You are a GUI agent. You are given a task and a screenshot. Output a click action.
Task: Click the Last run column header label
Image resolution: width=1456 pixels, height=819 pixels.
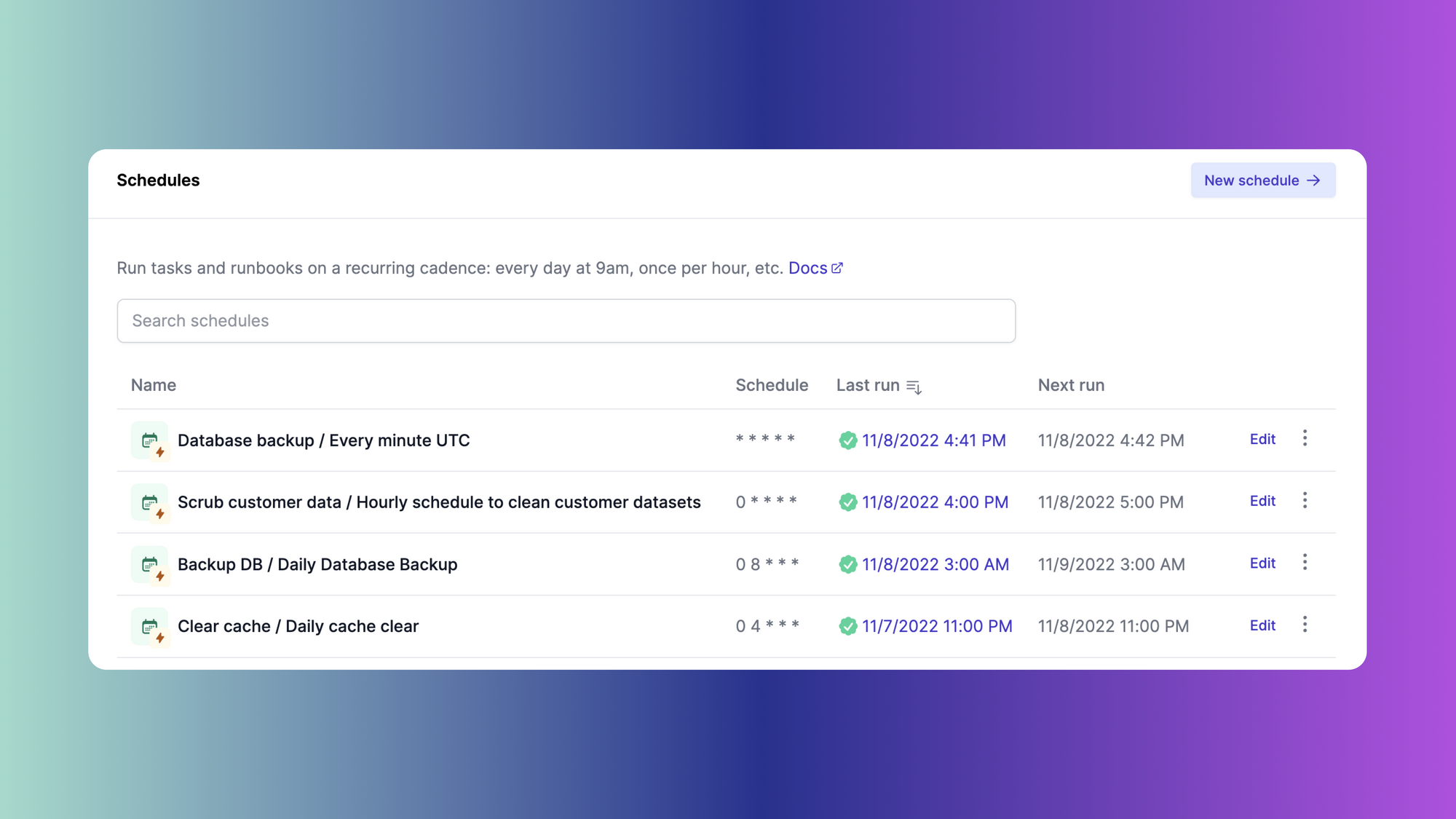point(868,385)
